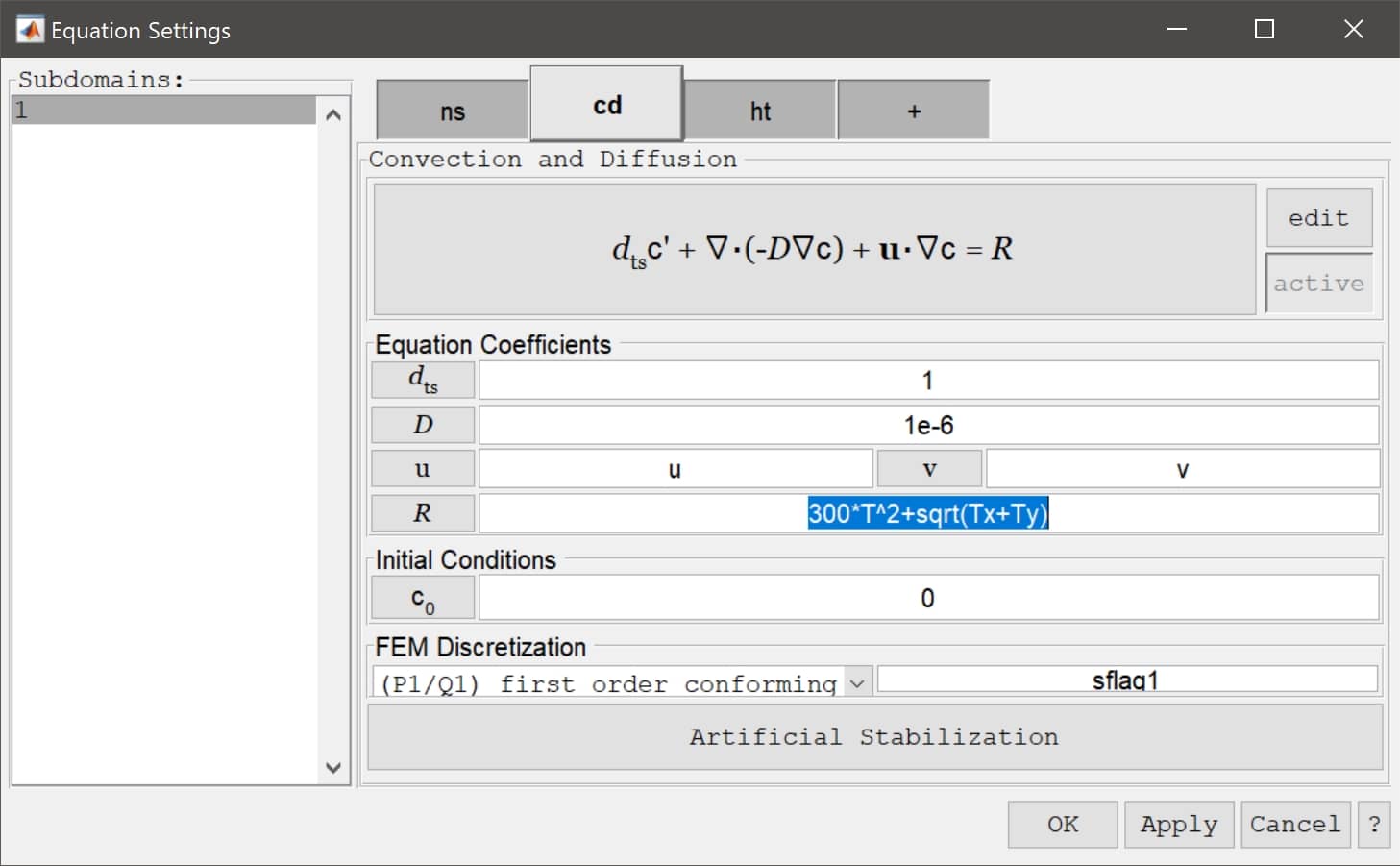
Task: Click the dts coefficient label button
Action: point(423,380)
